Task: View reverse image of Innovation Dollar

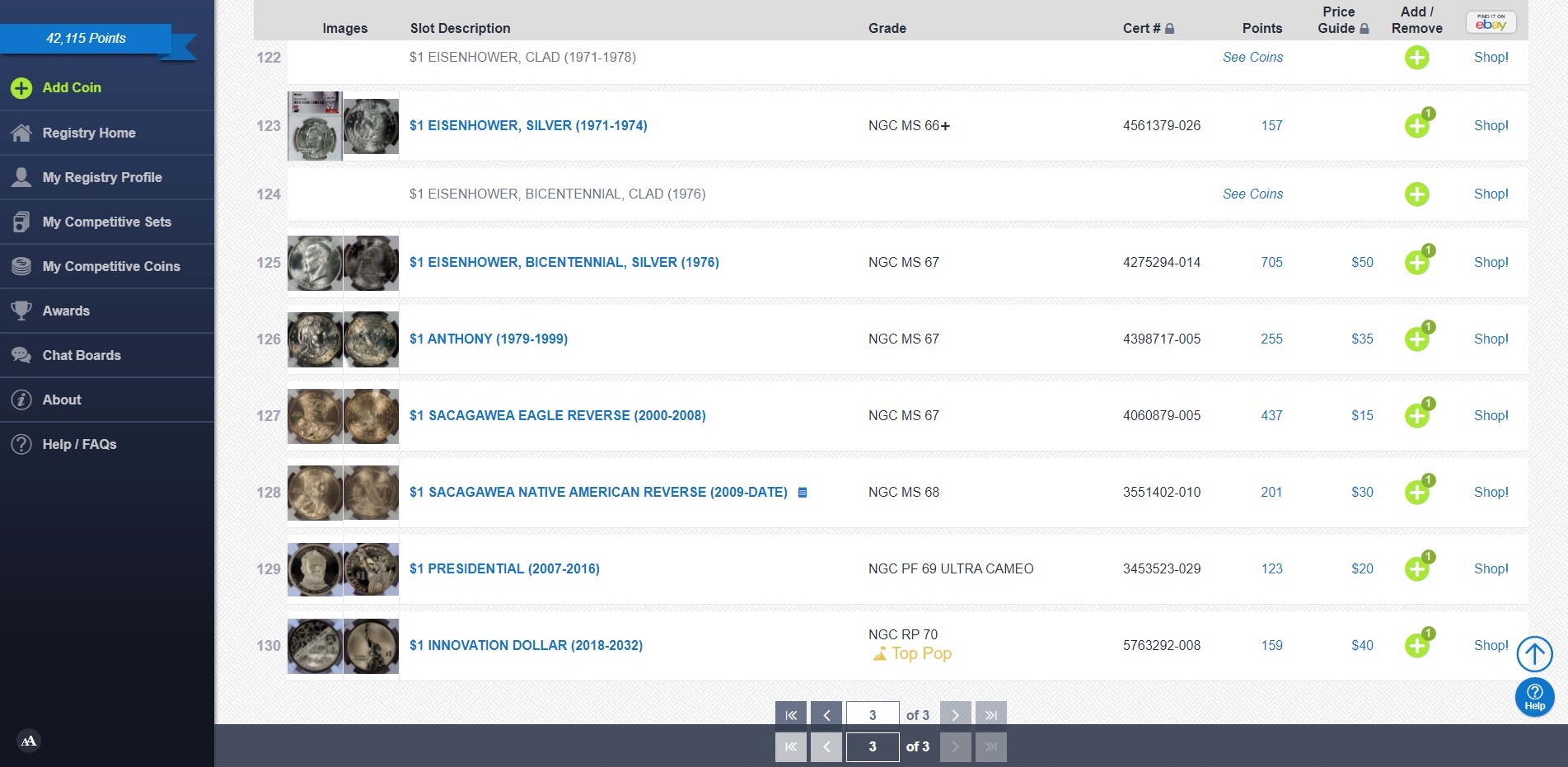Action: (x=371, y=646)
